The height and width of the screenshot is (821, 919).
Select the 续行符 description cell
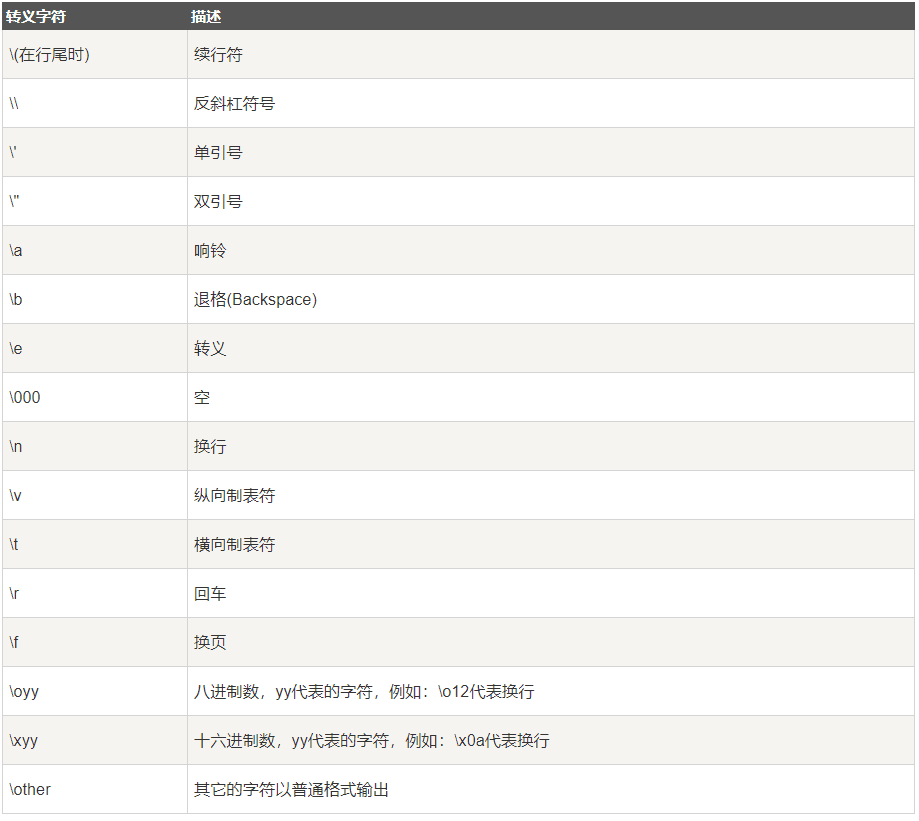click(x=551, y=54)
